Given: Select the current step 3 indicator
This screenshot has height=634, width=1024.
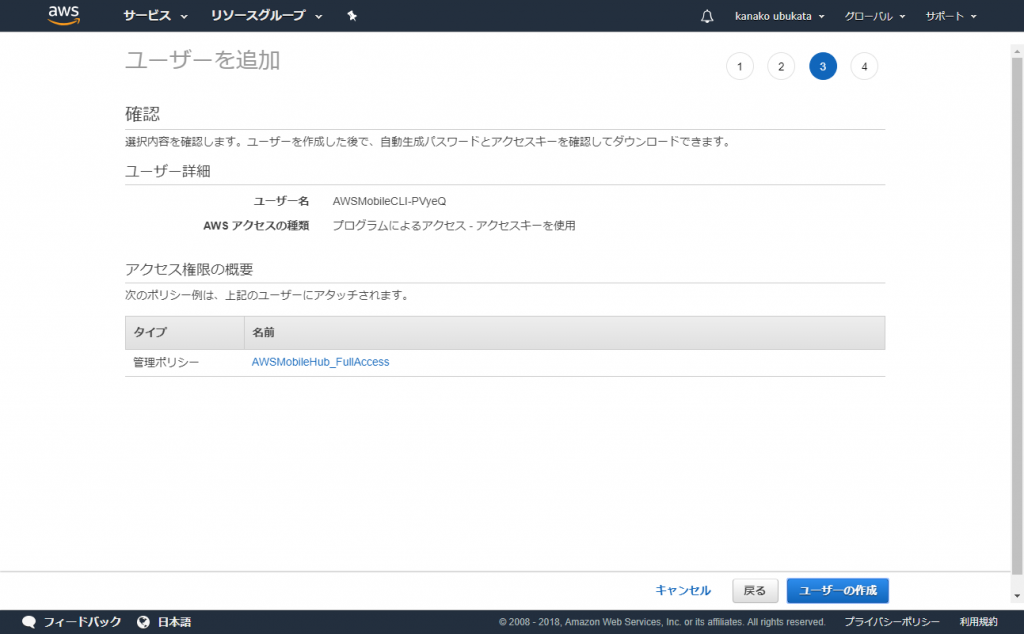Looking at the screenshot, I should pos(823,66).
